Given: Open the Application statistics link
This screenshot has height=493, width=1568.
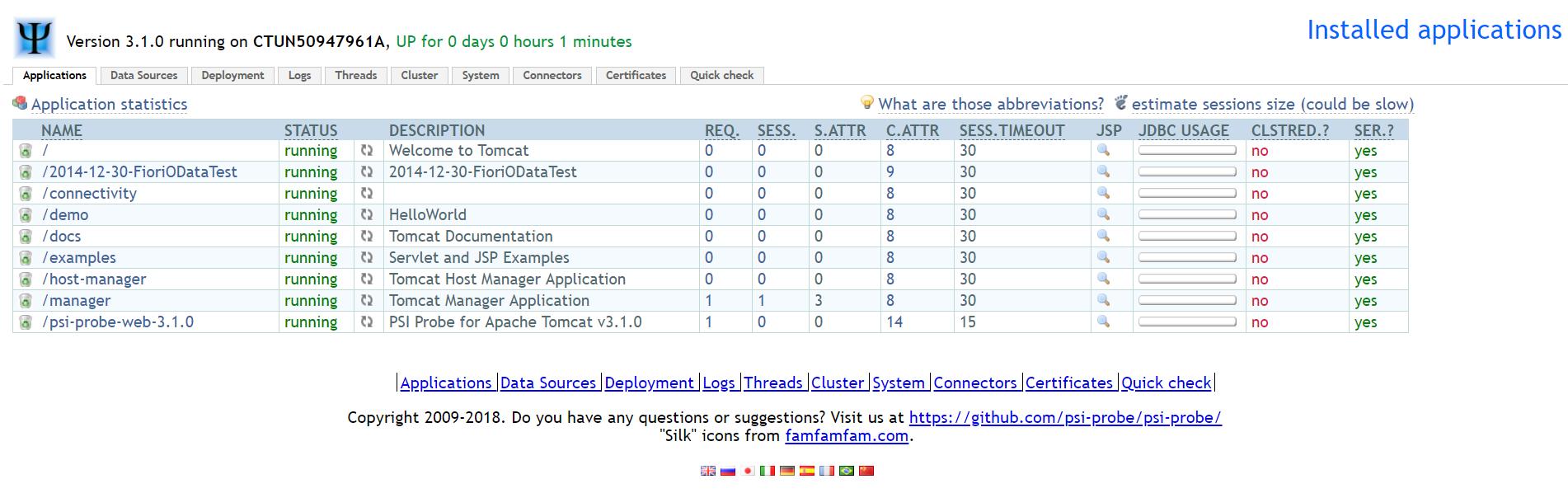Looking at the screenshot, I should (x=109, y=104).
